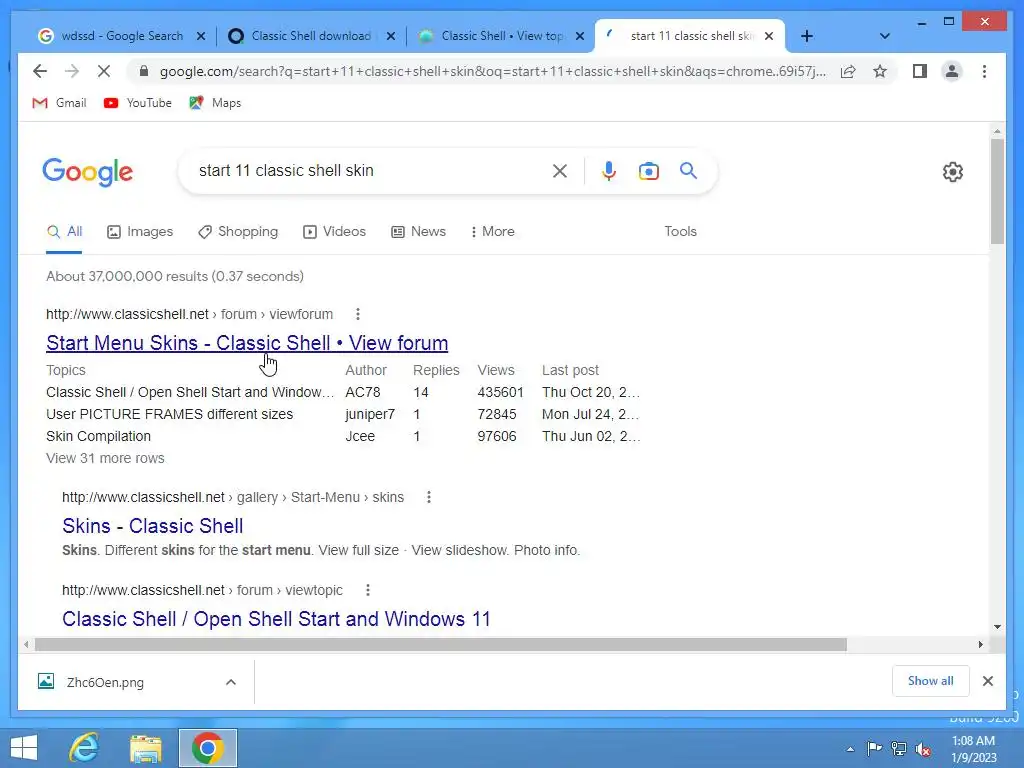
Task: Search by image with the camera icon
Action: (648, 171)
